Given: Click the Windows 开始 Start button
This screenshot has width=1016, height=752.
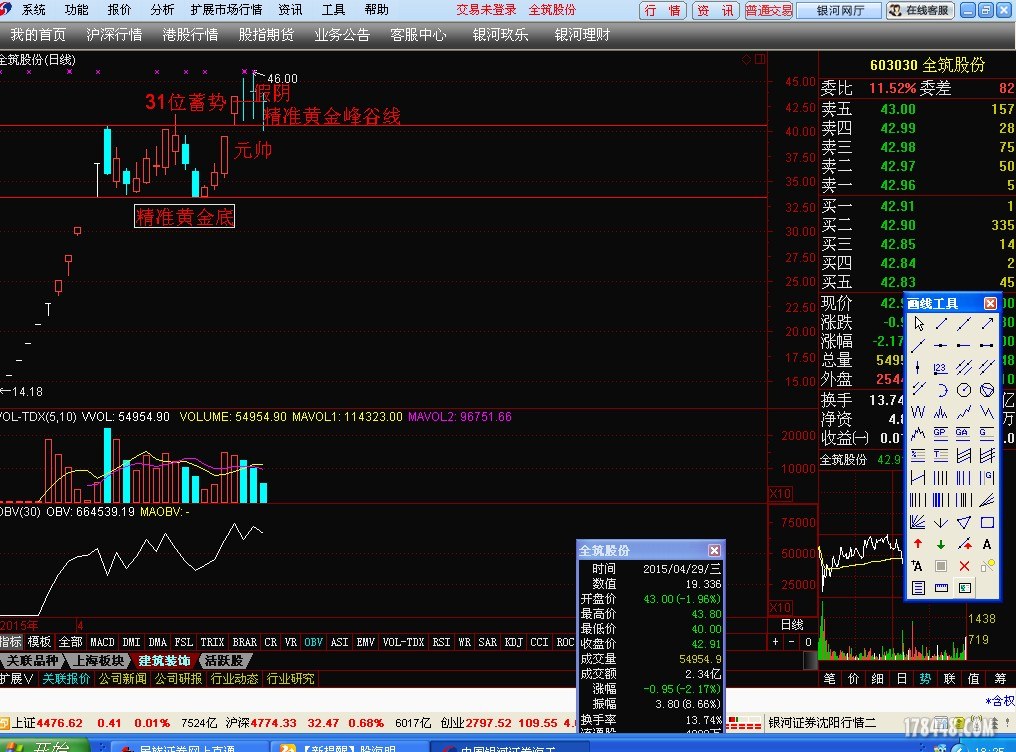Looking at the screenshot, I should point(44,745).
